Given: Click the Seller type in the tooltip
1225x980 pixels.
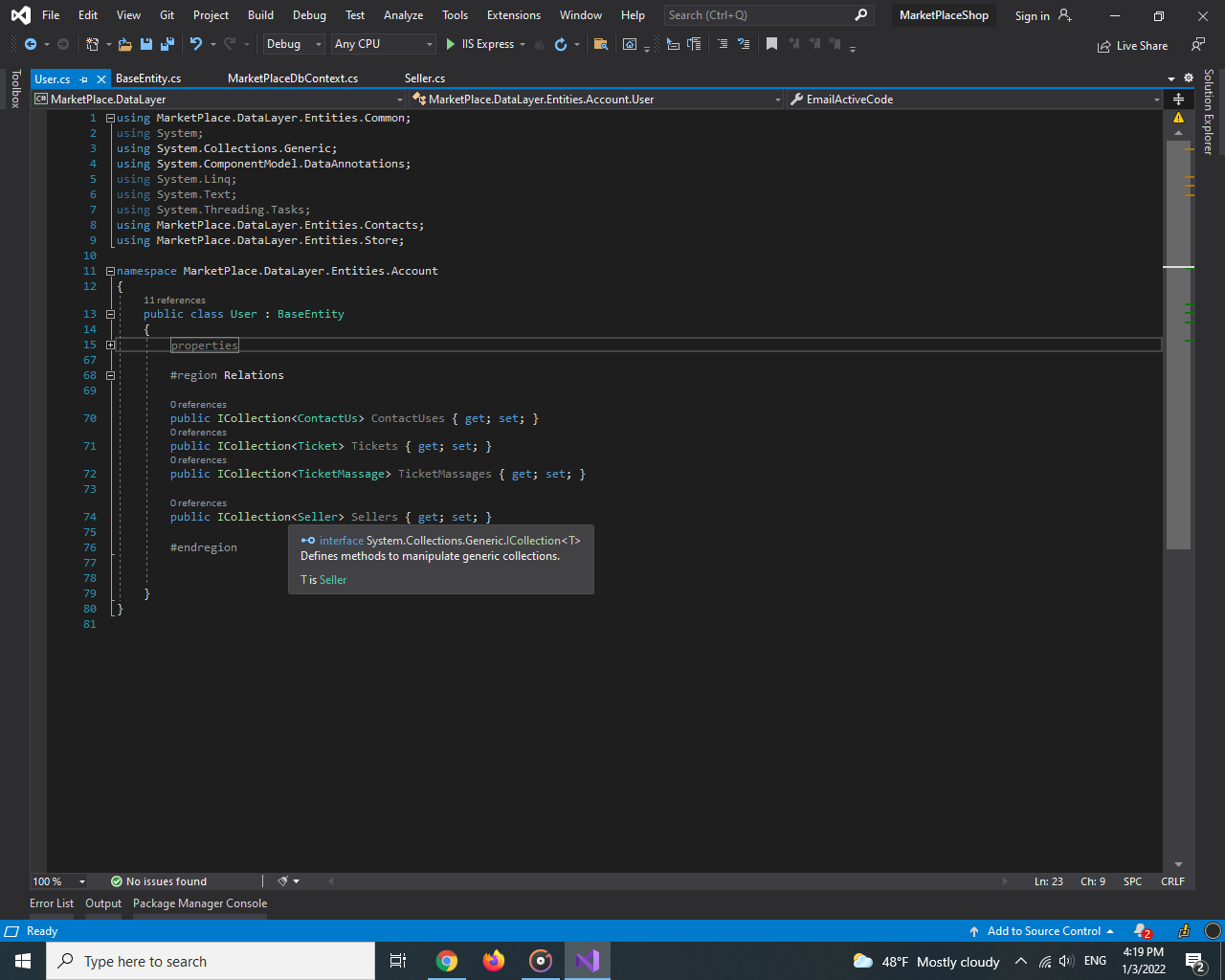Looking at the screenshot, I should click(x=333, y=580).
